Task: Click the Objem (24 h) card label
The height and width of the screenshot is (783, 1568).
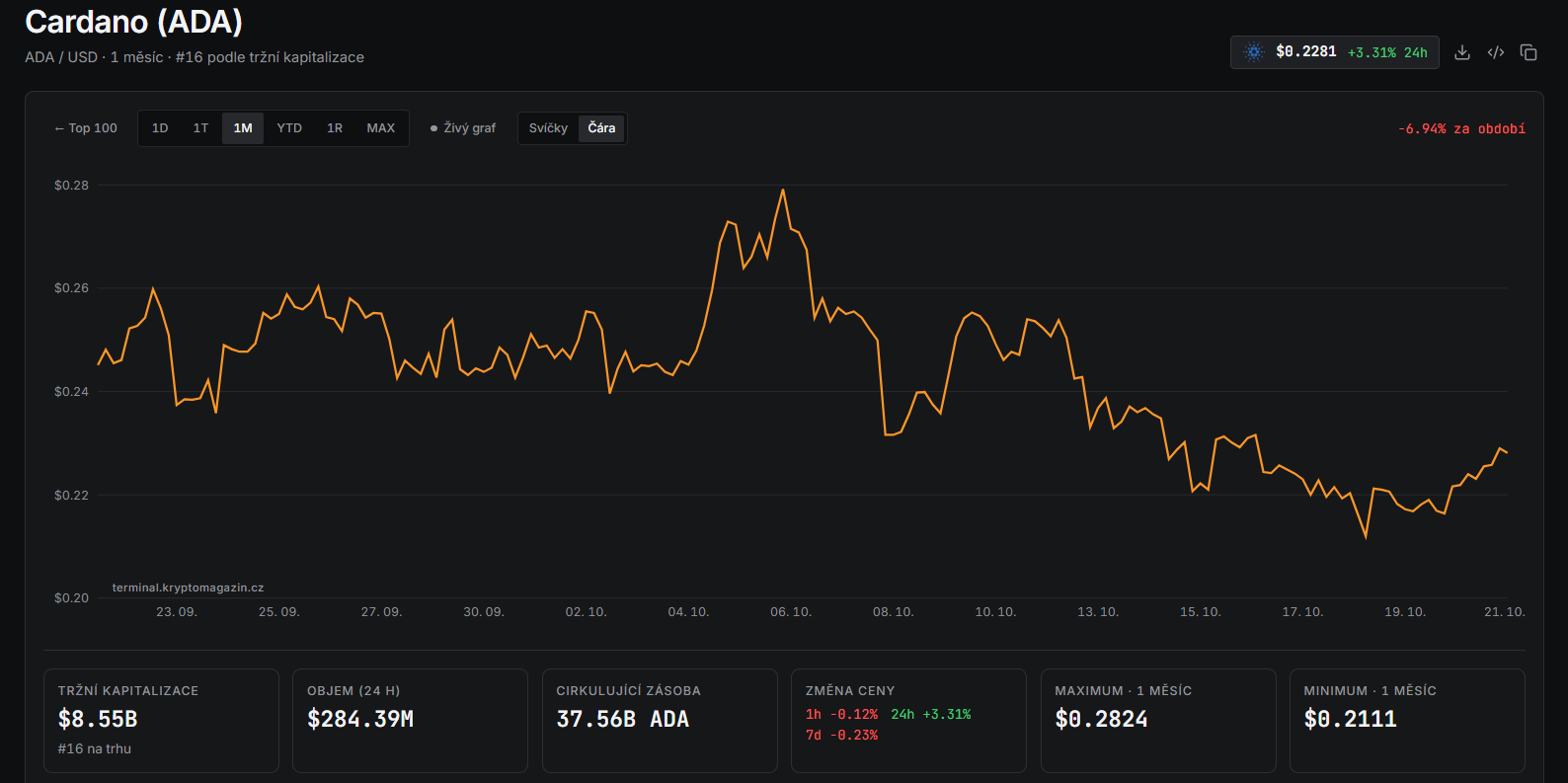Action: [x=353, y=691]
